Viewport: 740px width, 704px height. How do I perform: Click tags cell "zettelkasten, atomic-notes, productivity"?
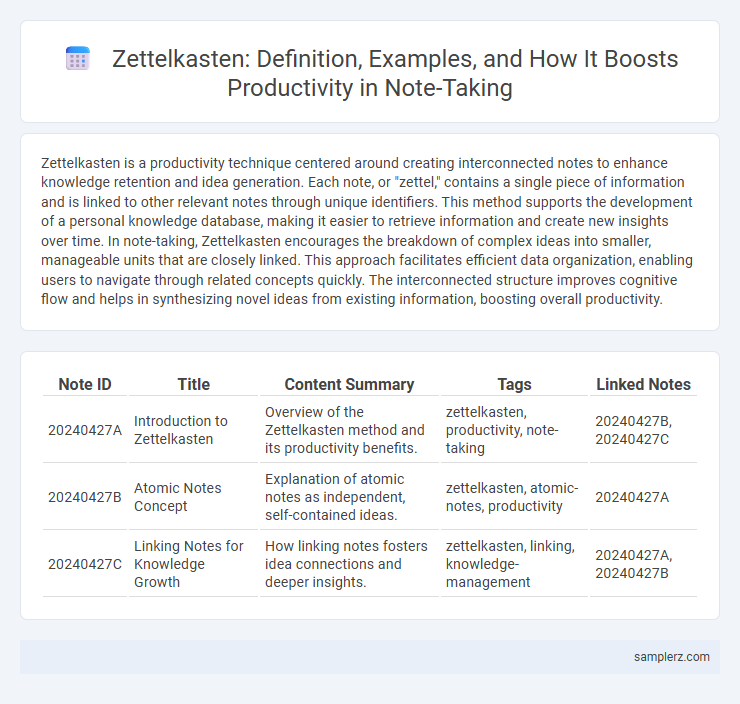coord(514,497)
